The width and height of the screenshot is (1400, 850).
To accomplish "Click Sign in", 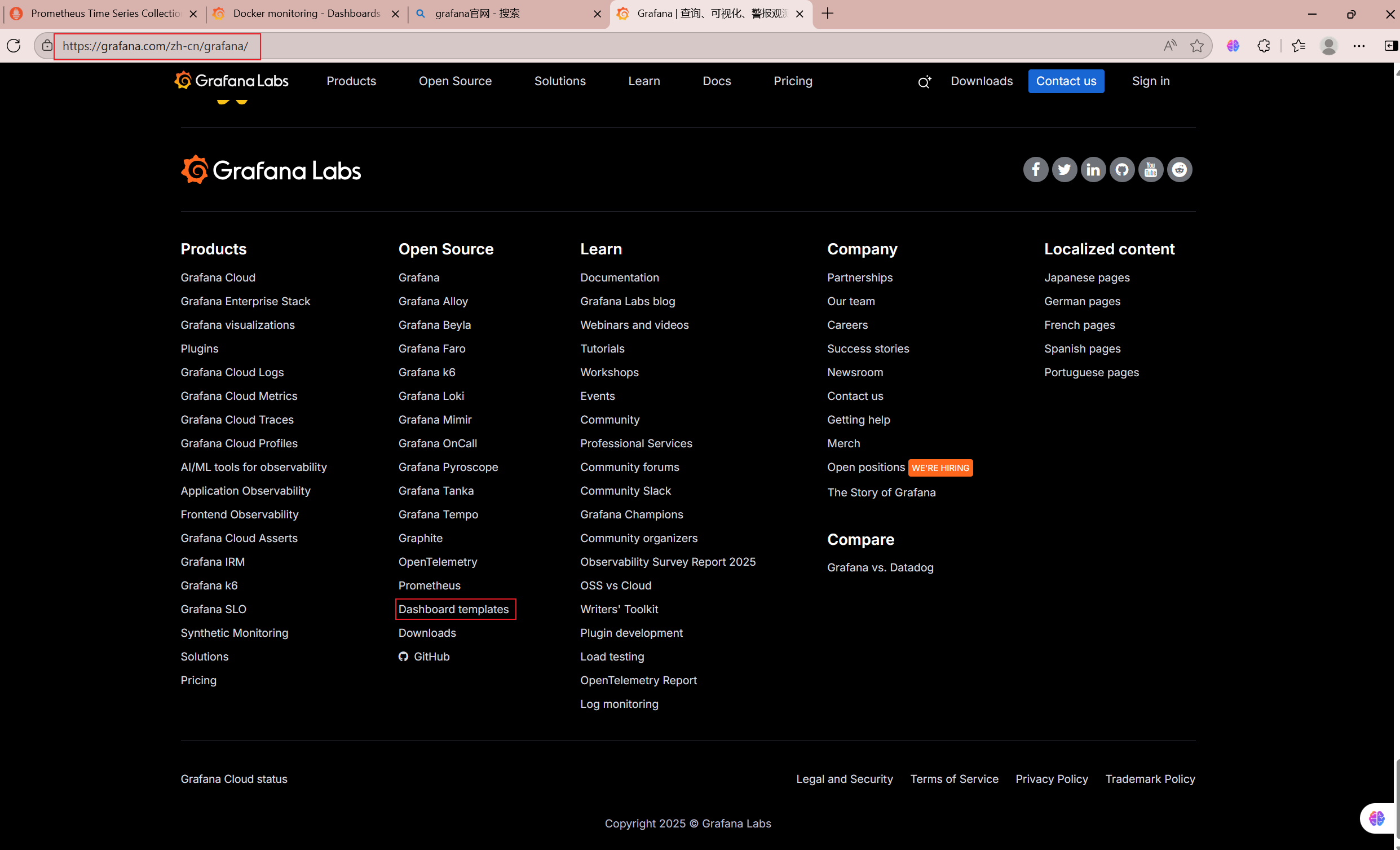I will 1151,81.
